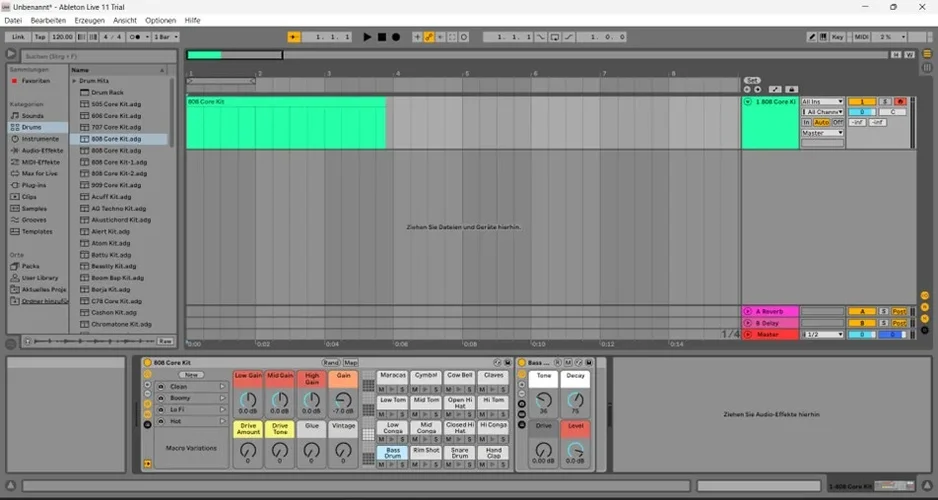Solo the Snare Drum pad
The height and width of the screenshot is (500, 938).
pos(470,465)
